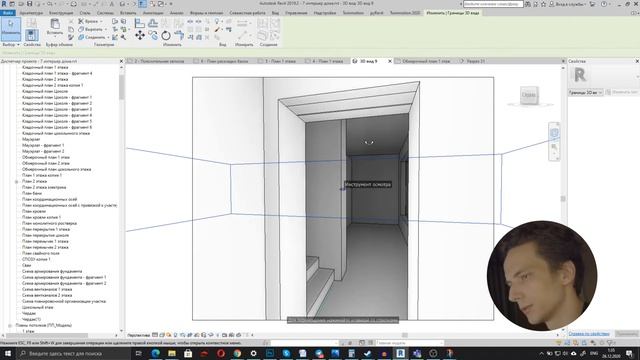The width and height of the screenshot is (640, 360).
Task: Click the Изменить тип edit type button
Action: 623,93
